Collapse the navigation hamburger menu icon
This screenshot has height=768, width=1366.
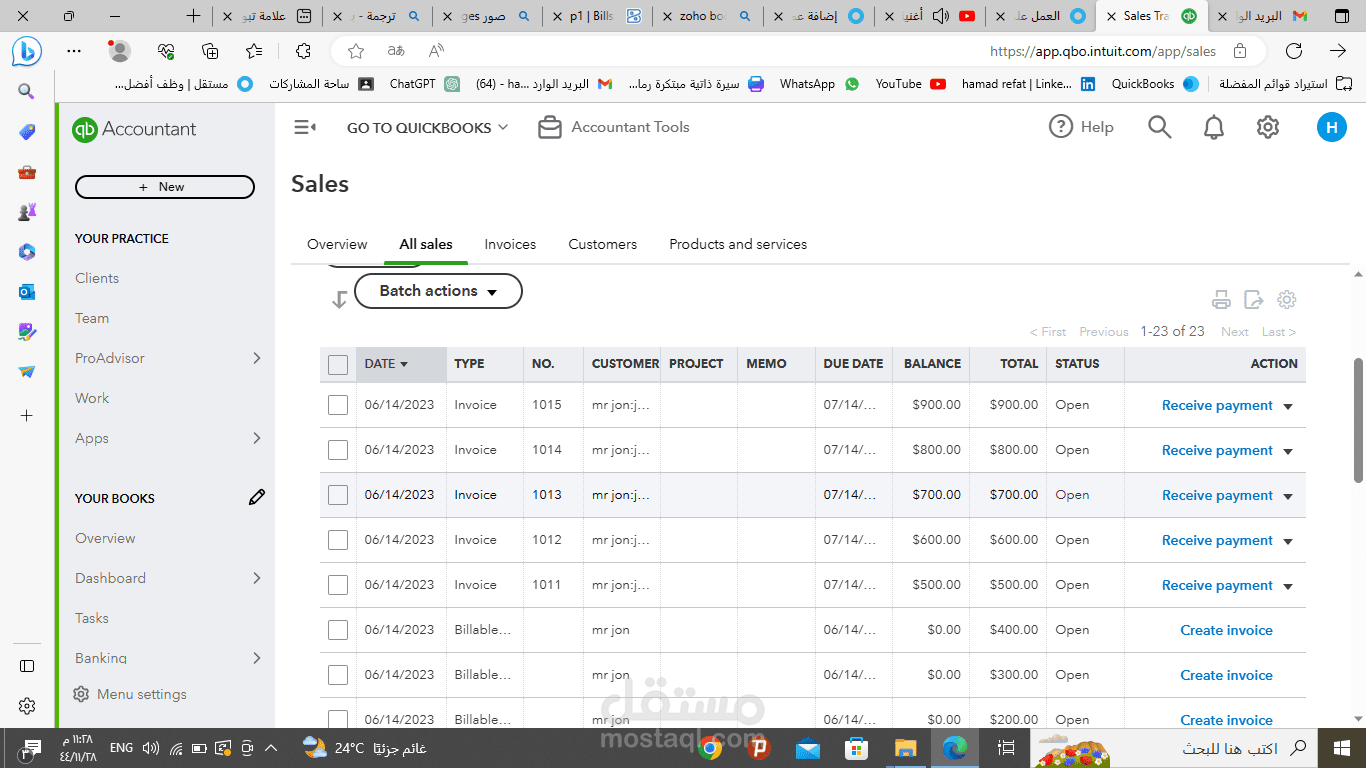tap(304, 127)
